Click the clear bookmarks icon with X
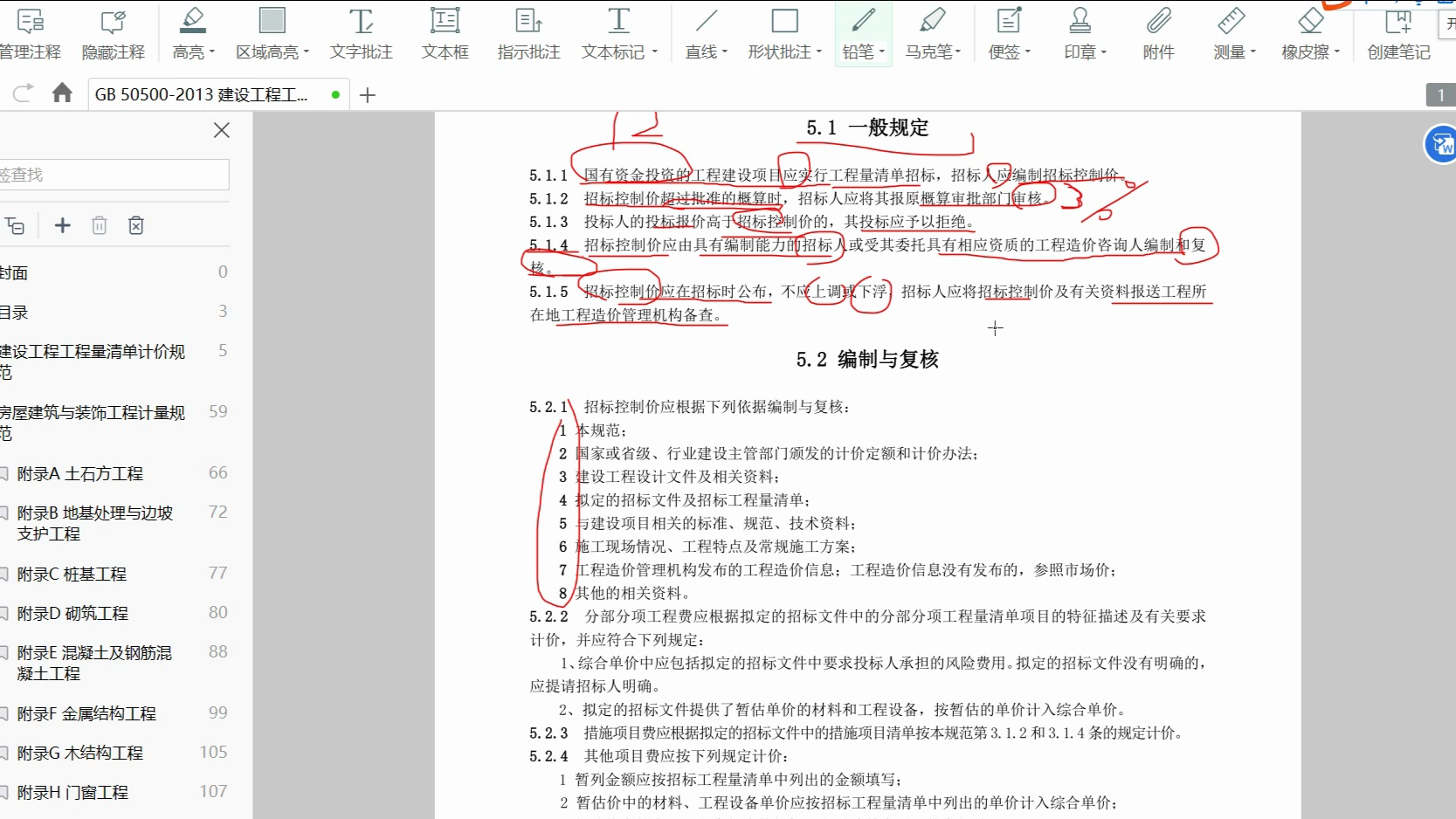This screenshot has height=819, width=1456. (136, 225)
